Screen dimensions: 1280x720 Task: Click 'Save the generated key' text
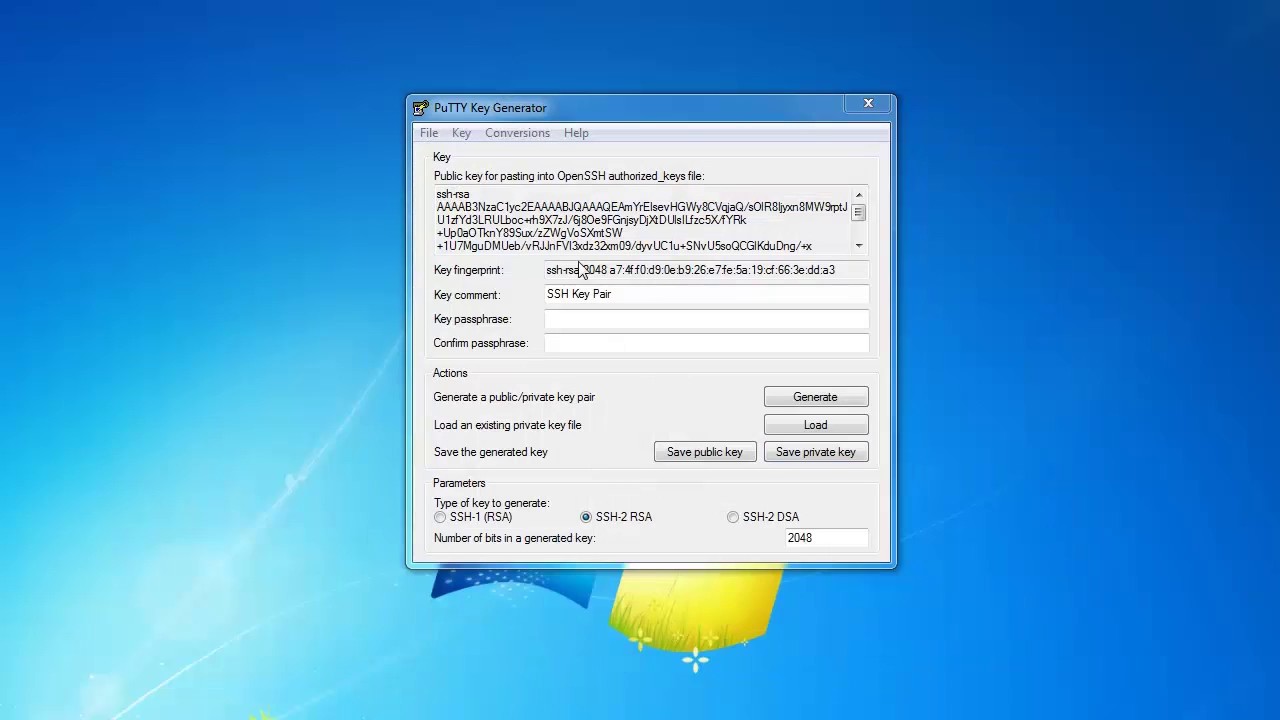pyautogui.click(x=490, y=452)
